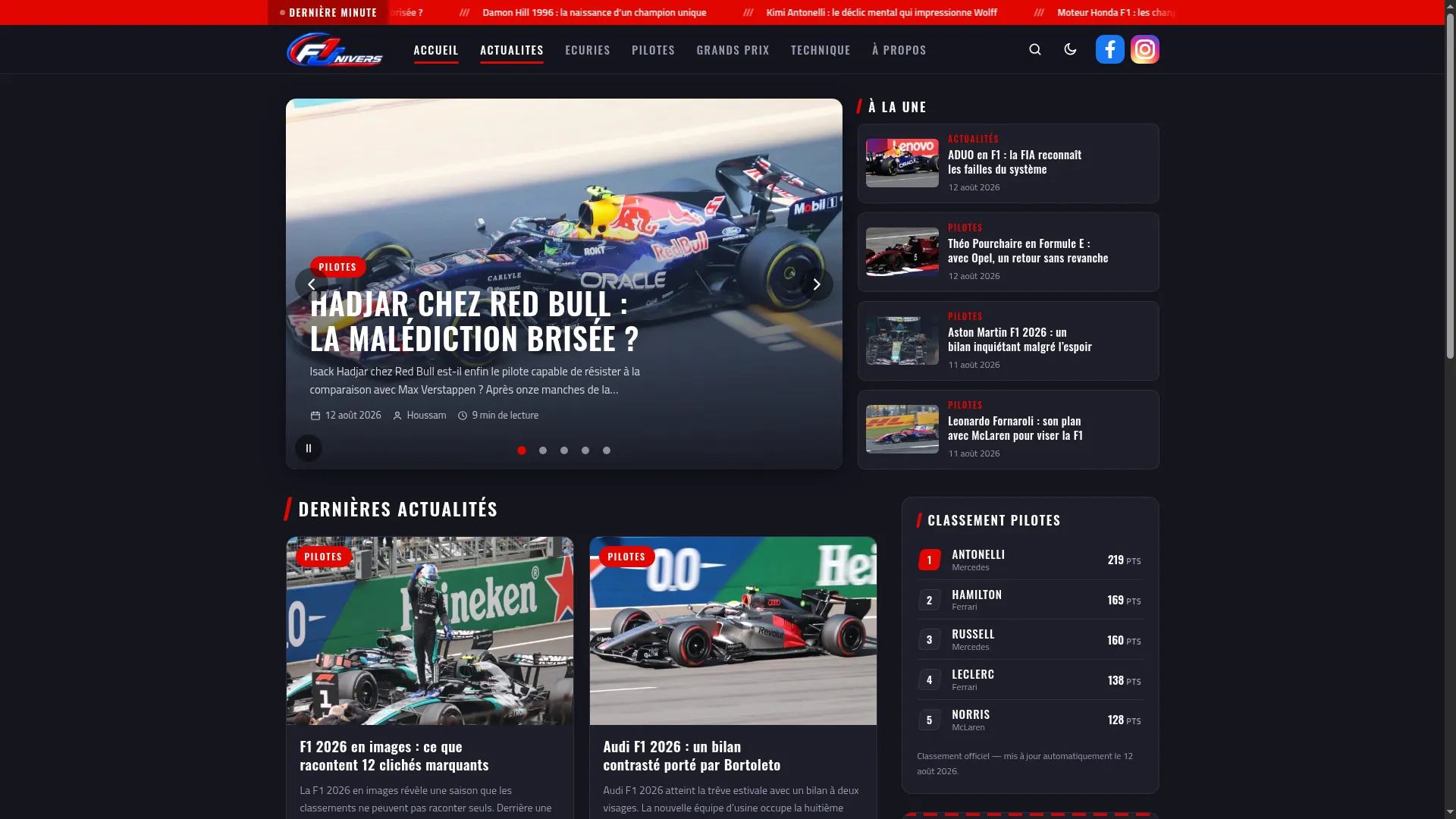Screen dimensions: 1456x819
Task: Open the Facebook page icon
Action: (1109, 49)
